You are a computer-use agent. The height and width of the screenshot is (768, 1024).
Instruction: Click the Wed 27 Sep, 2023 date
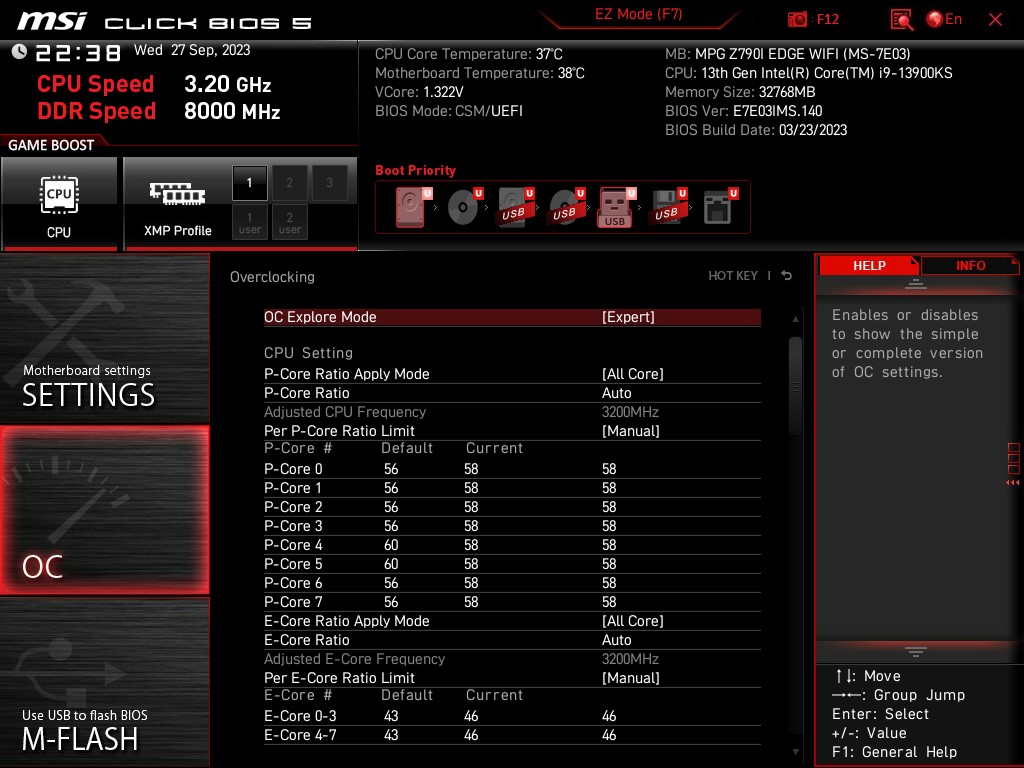click(192, 50)
